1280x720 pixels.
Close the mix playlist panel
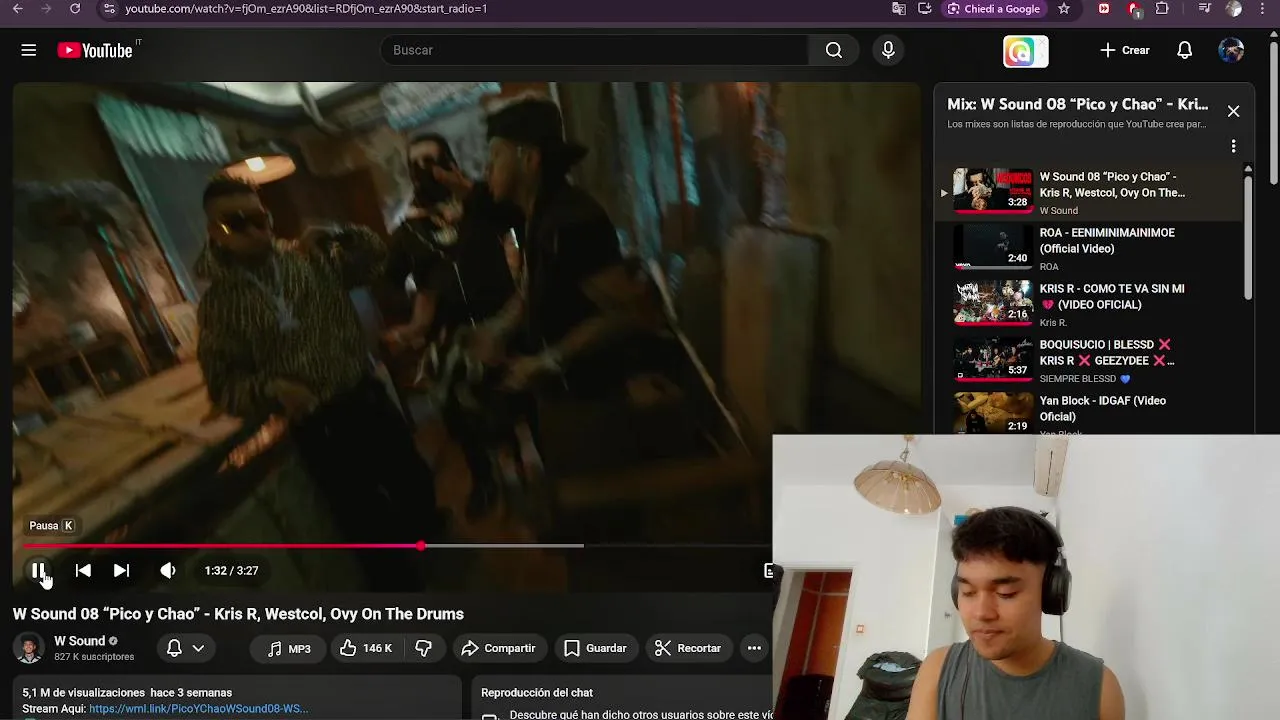[1233, 111]
